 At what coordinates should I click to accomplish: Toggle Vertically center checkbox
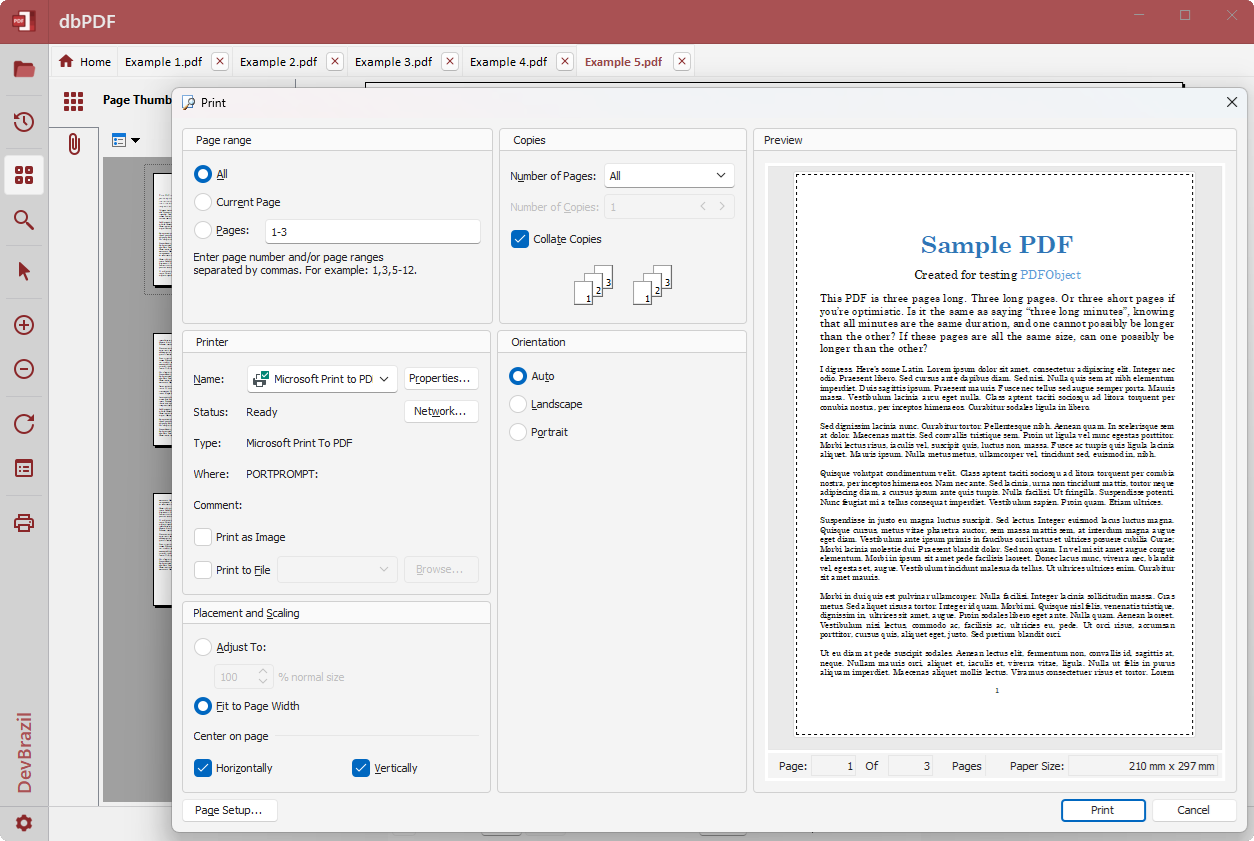tap(361, 768)
